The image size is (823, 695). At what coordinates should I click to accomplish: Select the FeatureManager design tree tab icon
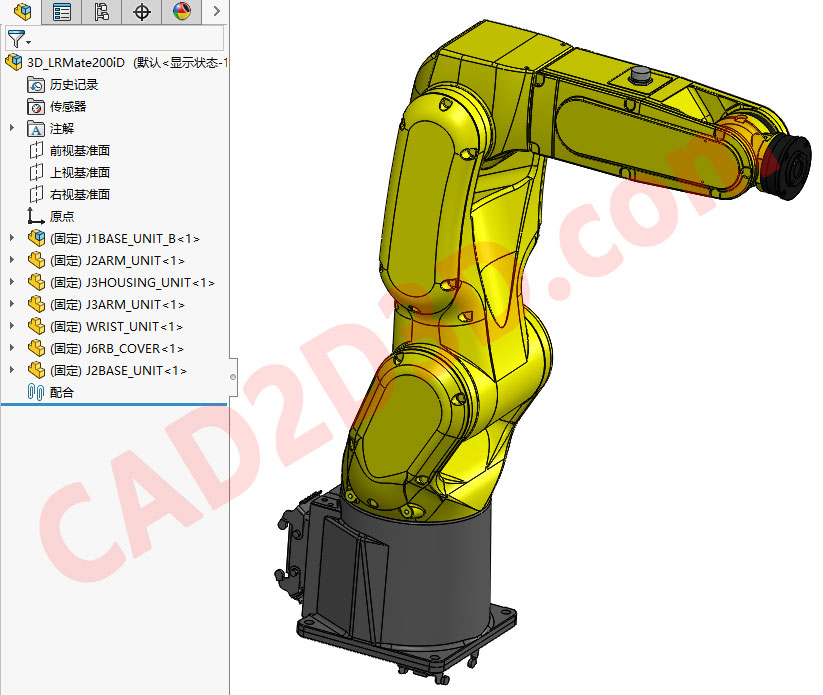[22, 12]
